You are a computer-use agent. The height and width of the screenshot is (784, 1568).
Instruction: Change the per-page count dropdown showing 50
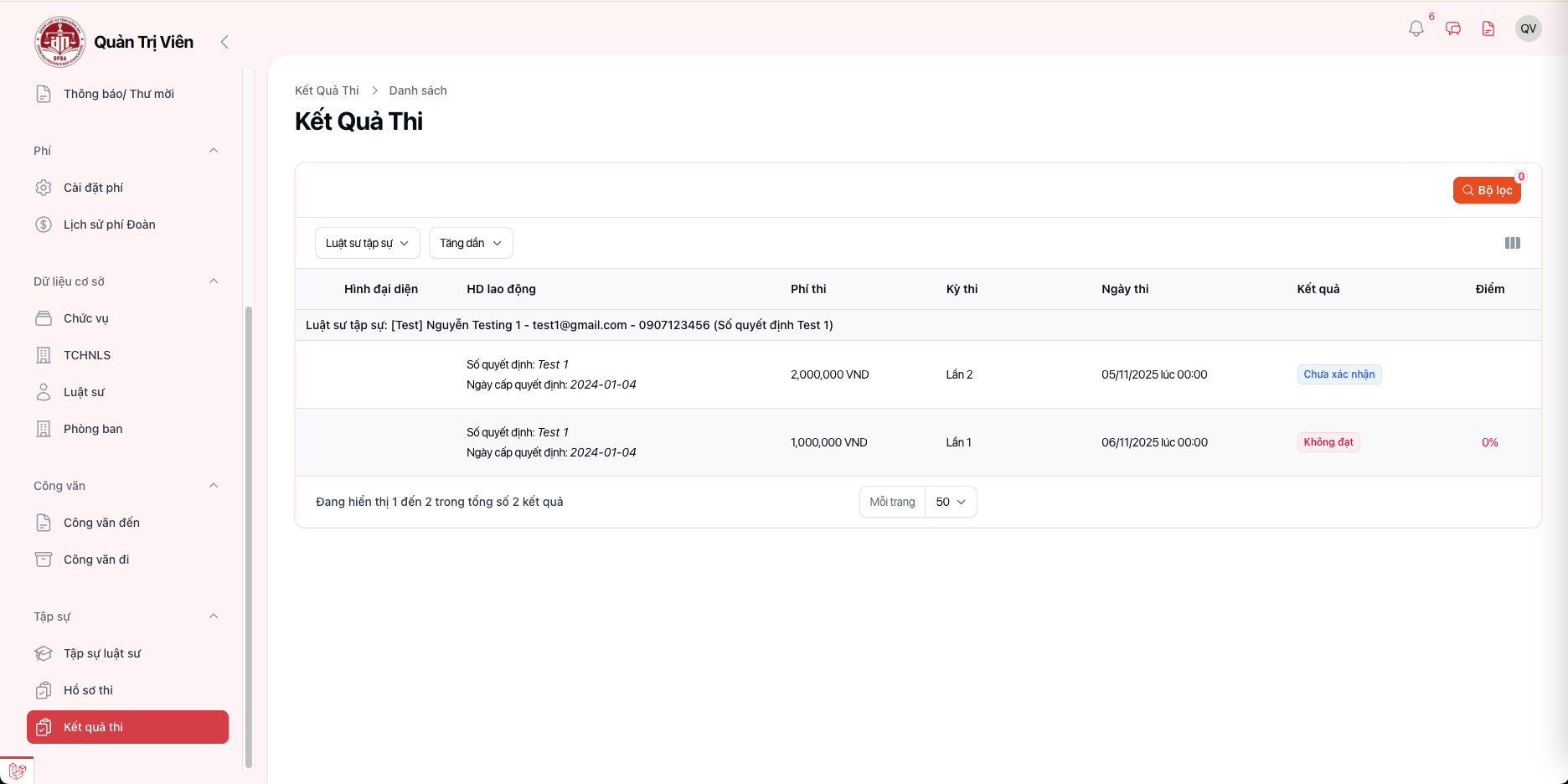pyautogui.click(x=951, y=502)
